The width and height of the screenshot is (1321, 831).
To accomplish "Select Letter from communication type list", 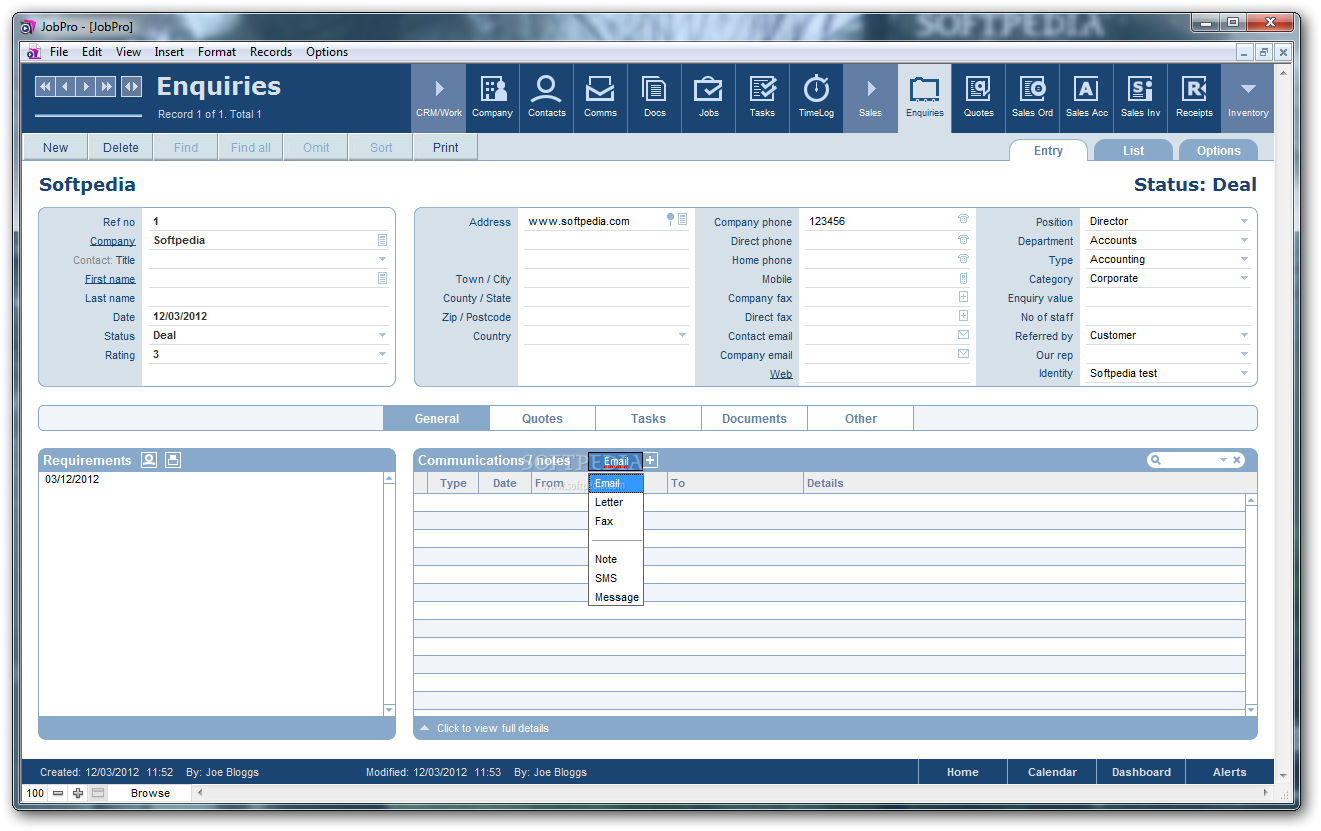I will coord(616,502).
